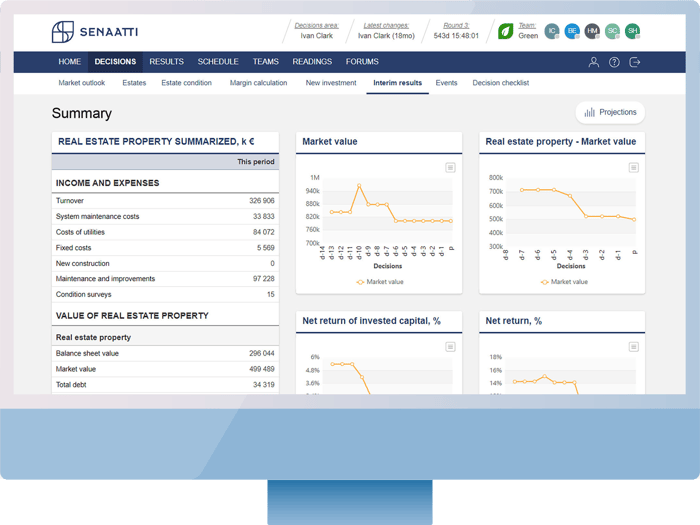Image resolution: width=700 pixels, height=525 pixels.
Task: Select the BE team member avatar
Action: pyautogui.click(x=572, y=32)
